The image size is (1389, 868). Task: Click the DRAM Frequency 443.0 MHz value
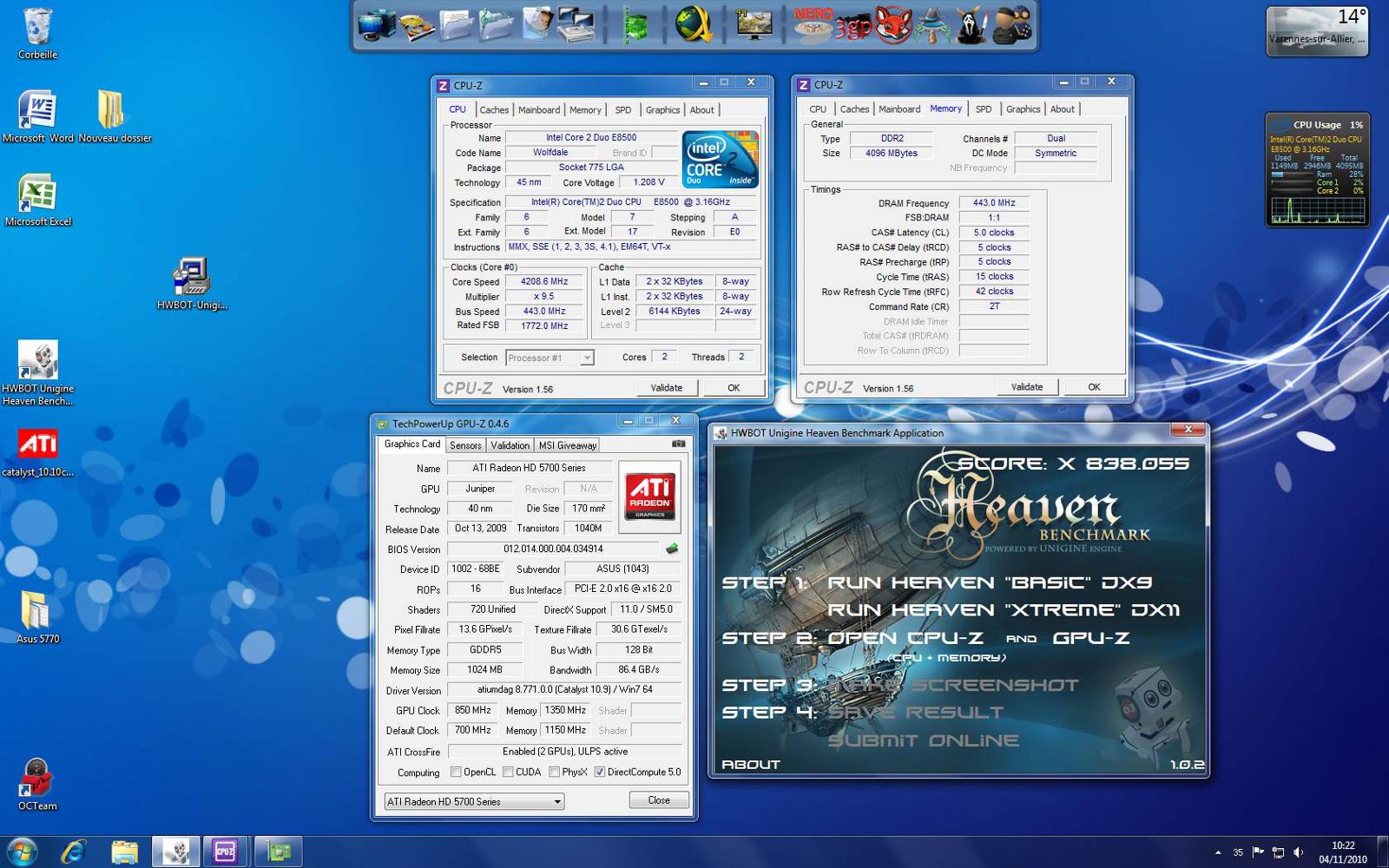point(994,203)
